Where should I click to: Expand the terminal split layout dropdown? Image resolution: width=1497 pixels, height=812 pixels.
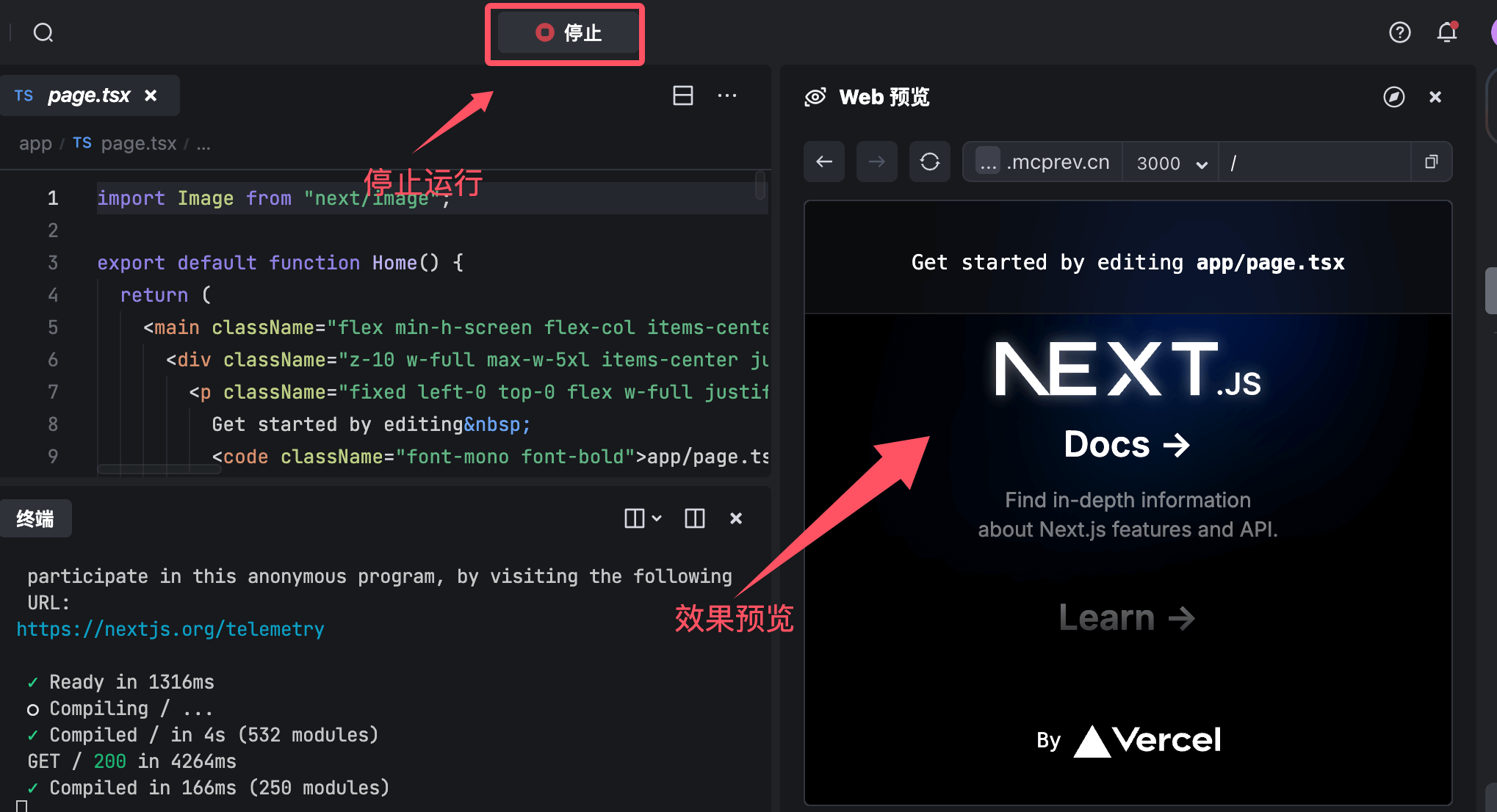643,518
